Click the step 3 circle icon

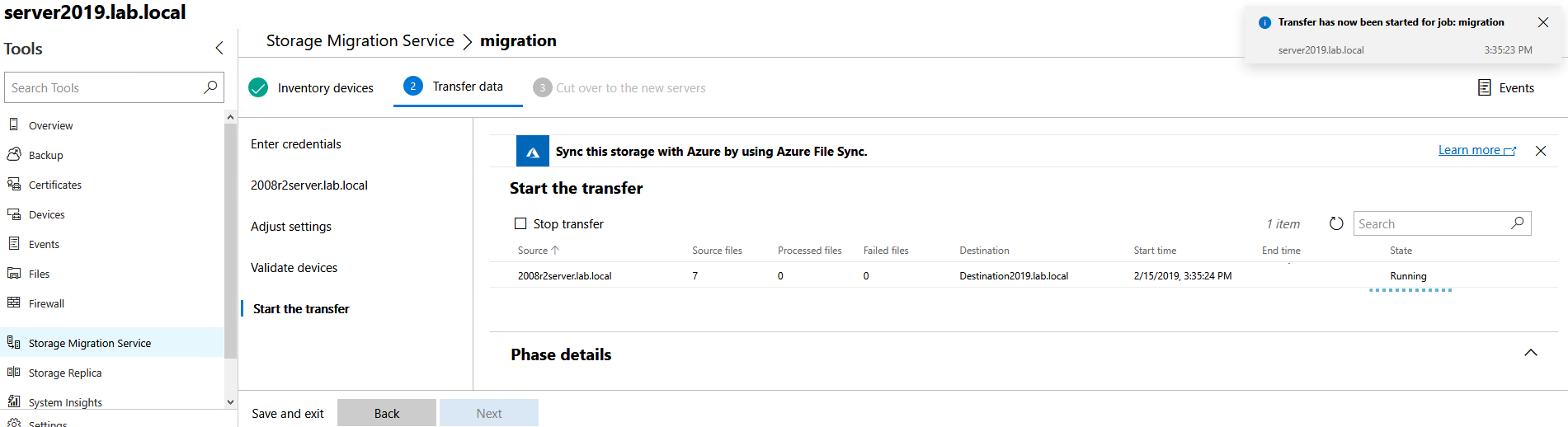(x=542, y=87)
